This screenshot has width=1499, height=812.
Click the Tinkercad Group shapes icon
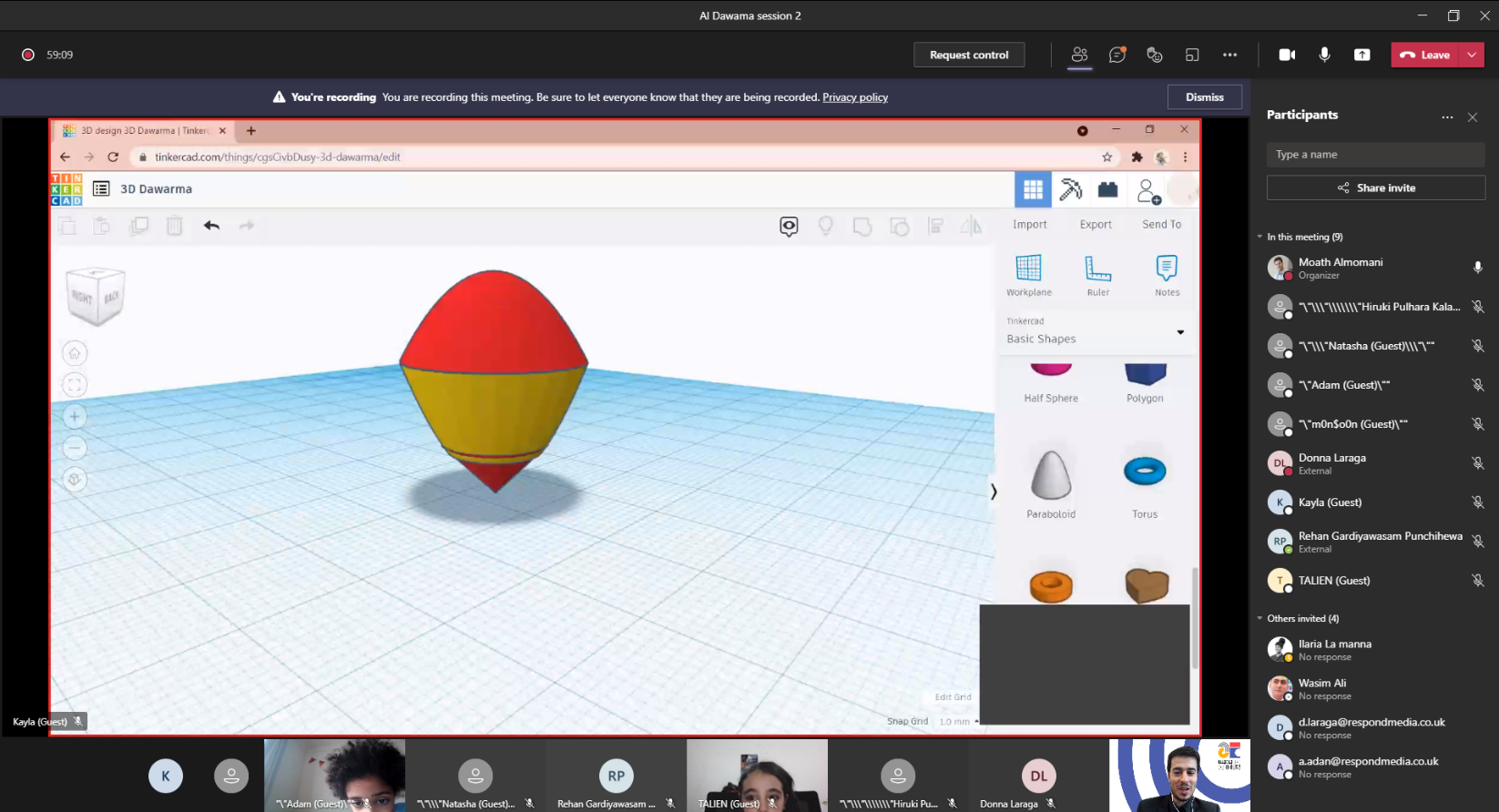point(862,226)
